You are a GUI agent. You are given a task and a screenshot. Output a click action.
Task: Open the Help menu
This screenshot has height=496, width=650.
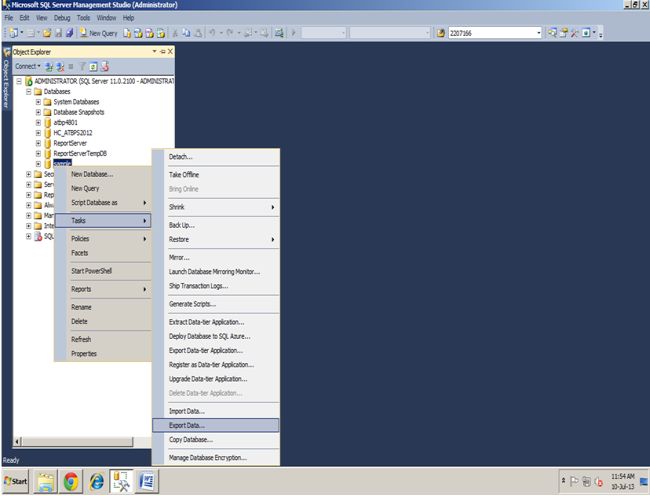(129, 18)
